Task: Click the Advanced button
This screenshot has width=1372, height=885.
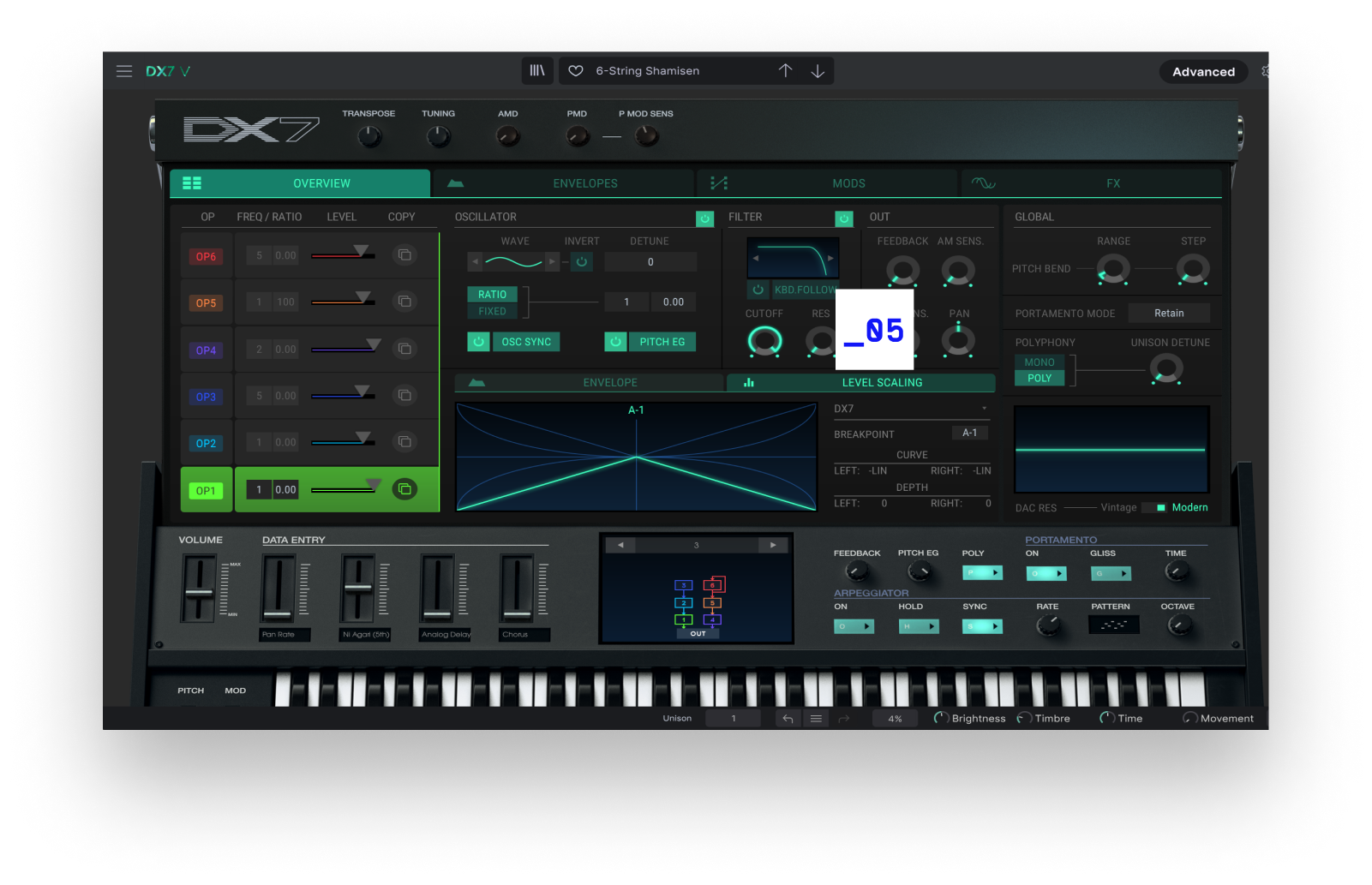Action: pyautogui.click(x=1203, y=72)
